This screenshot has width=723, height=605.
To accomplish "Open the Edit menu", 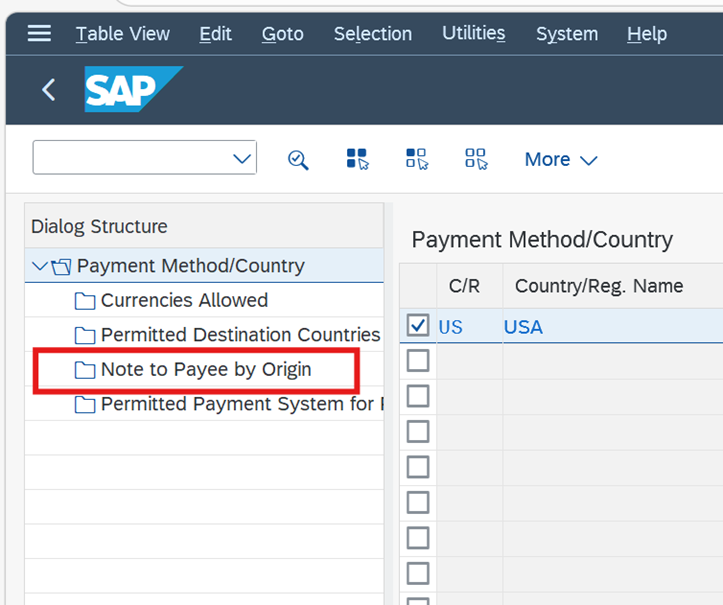I will click(215, 34).
